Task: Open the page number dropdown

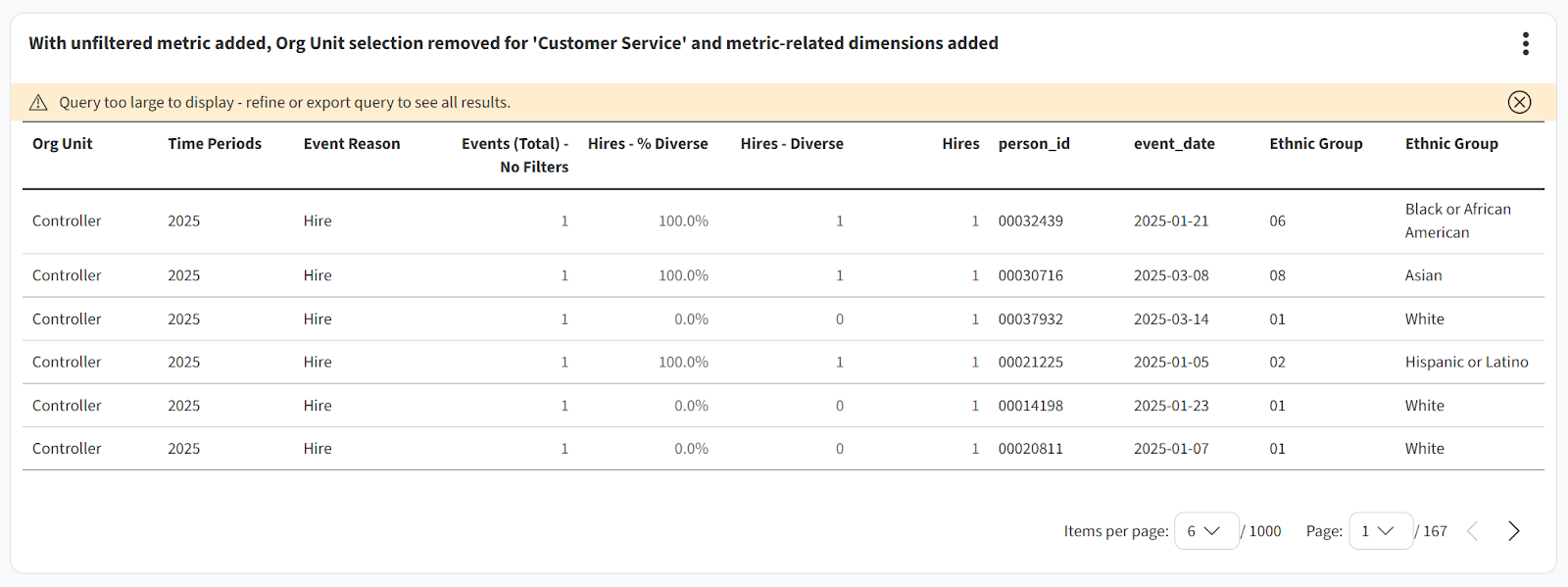Action: tap(1380, 531)
